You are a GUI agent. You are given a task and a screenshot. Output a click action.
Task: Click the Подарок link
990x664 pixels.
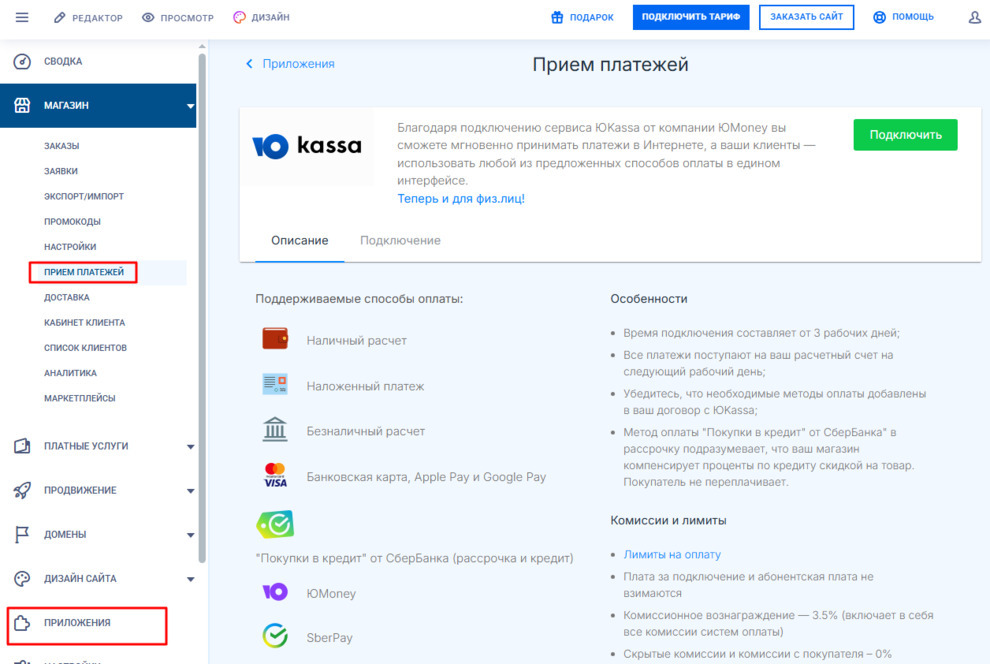point(592,18)
